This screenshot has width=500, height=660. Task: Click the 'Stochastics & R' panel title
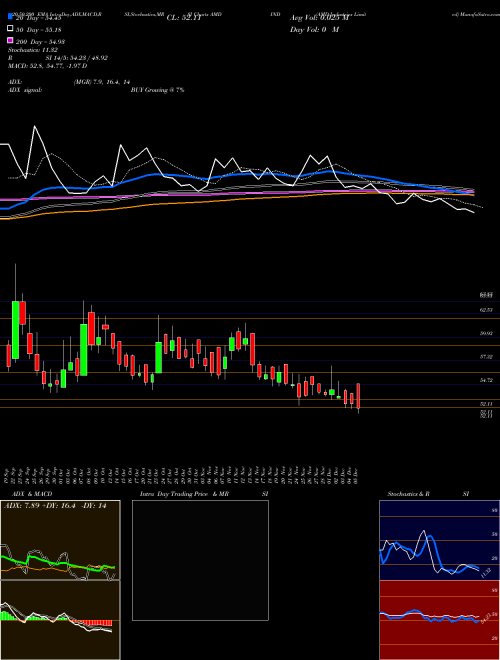[x=408, y=494]
